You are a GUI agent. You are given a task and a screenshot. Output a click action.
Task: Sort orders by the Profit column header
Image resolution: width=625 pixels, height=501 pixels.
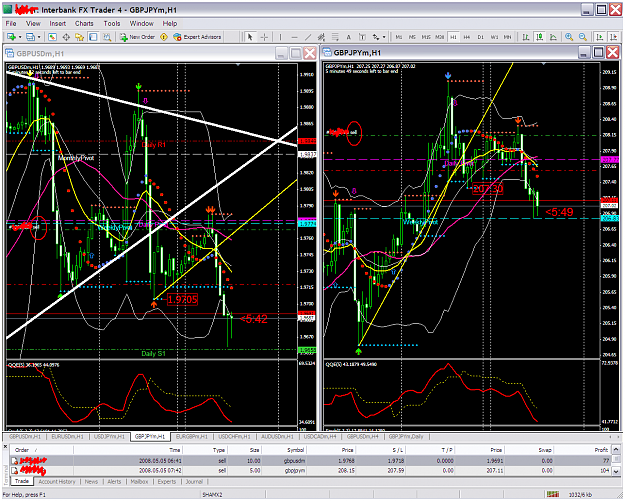coord(601,450)
